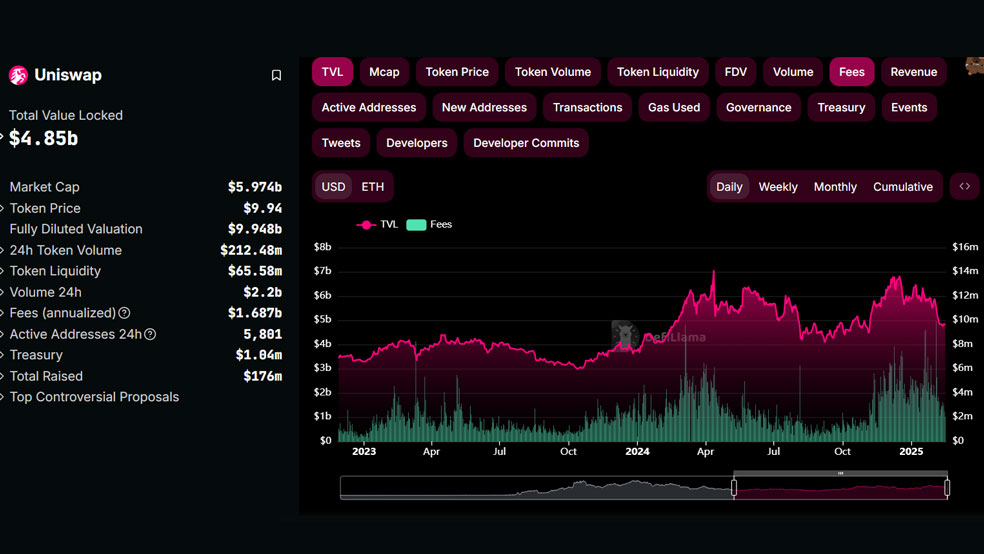This screenshot has width=984, height=554.
Task: Click the DefiLlama watermark on chart
Action: 659,336
